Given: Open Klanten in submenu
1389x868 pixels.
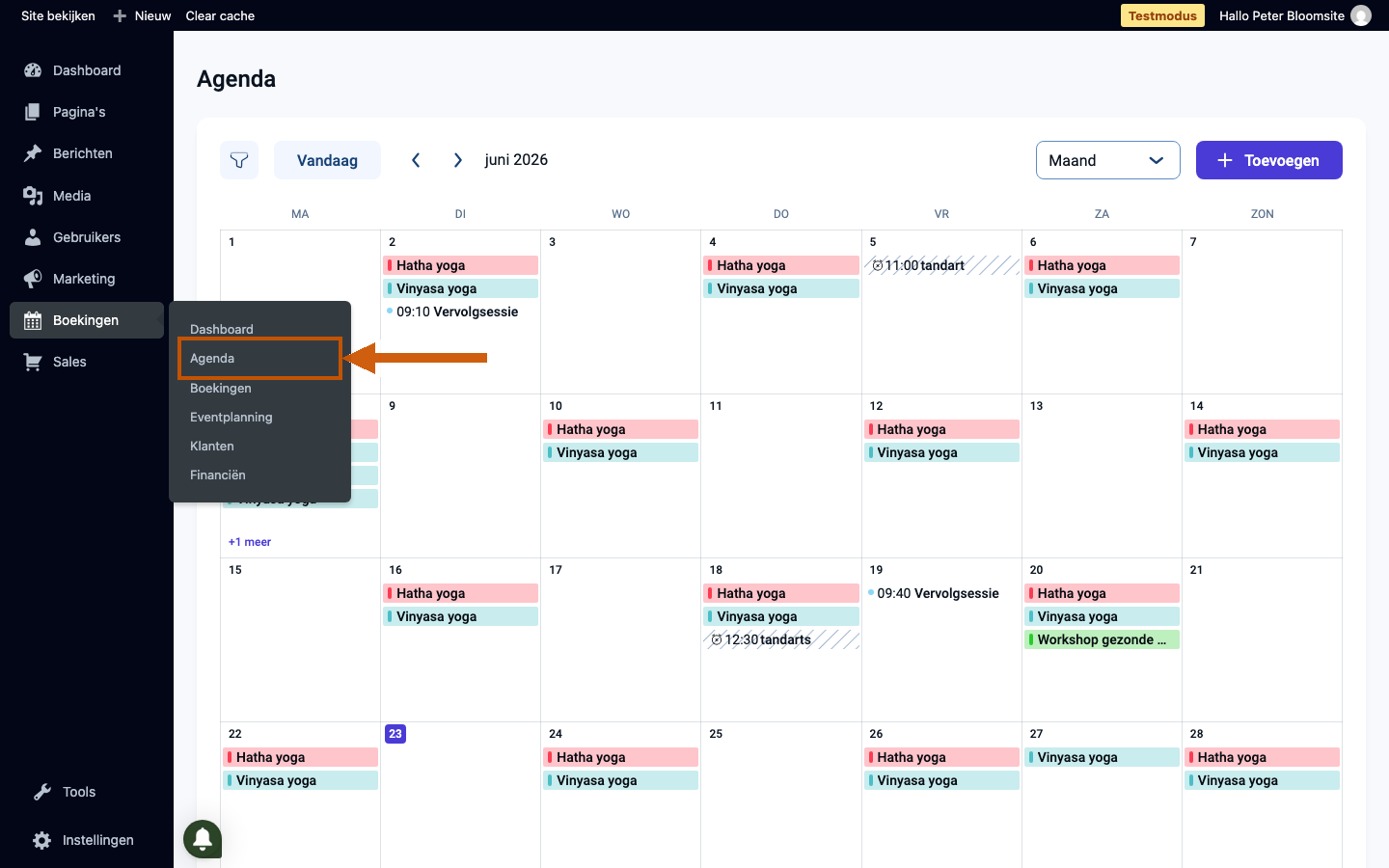Looking at the screenshot, I should coord(211,446).
